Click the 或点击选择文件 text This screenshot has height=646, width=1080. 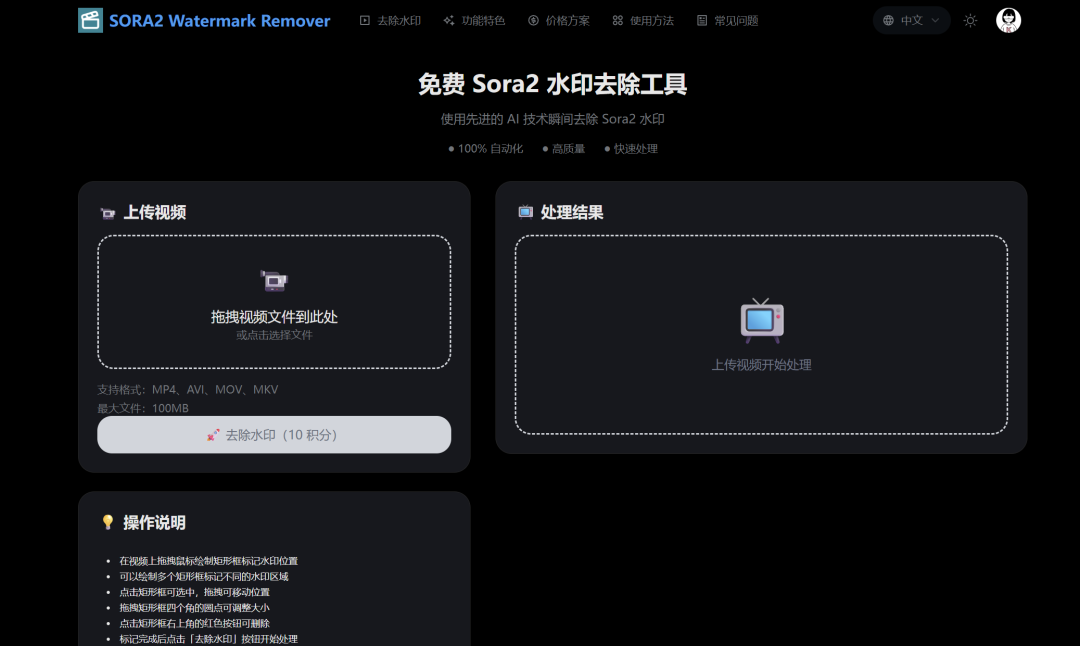pyautogui.click(x=273, y=337)
